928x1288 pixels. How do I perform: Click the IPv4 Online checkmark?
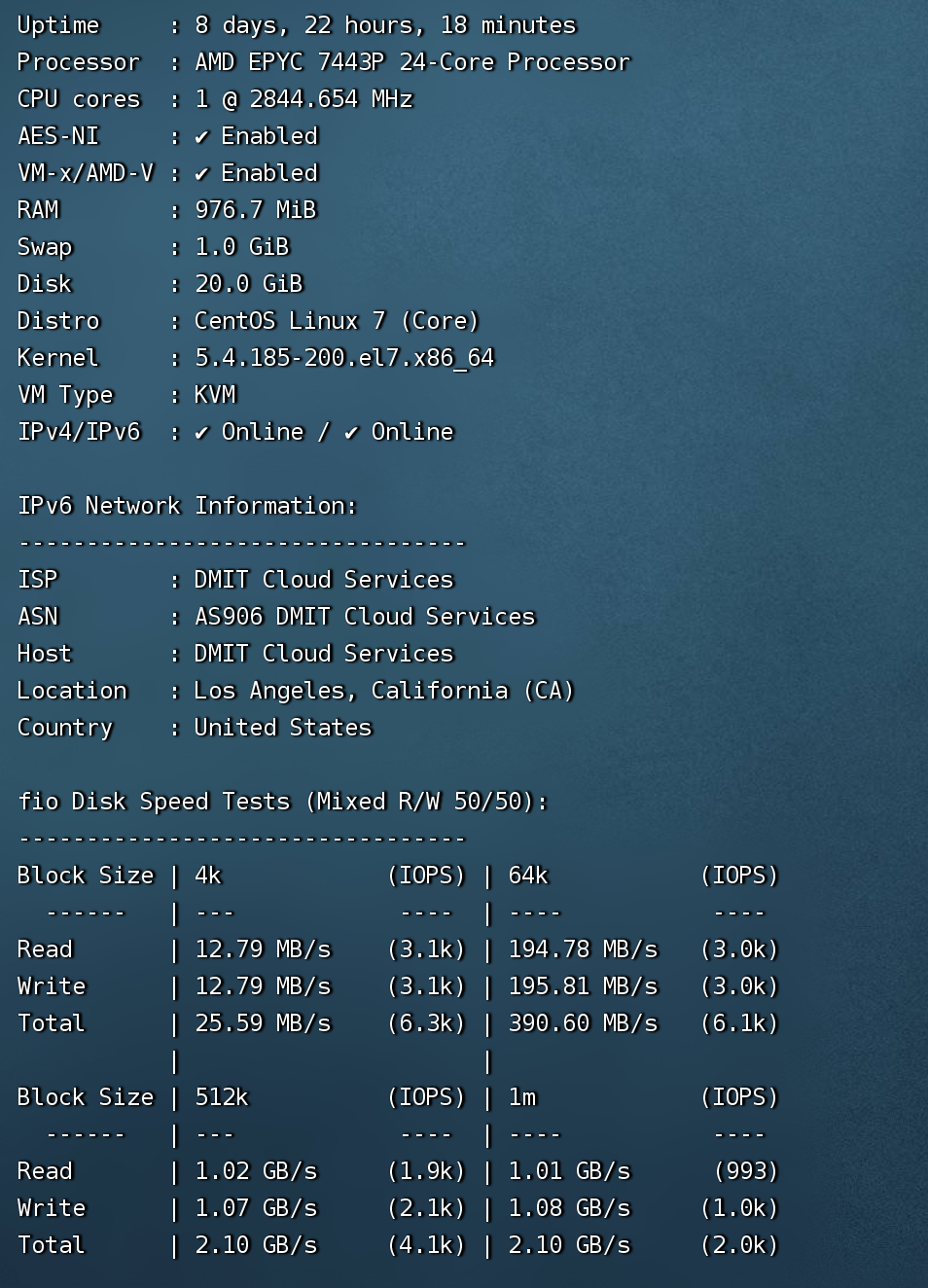(201, 433)
